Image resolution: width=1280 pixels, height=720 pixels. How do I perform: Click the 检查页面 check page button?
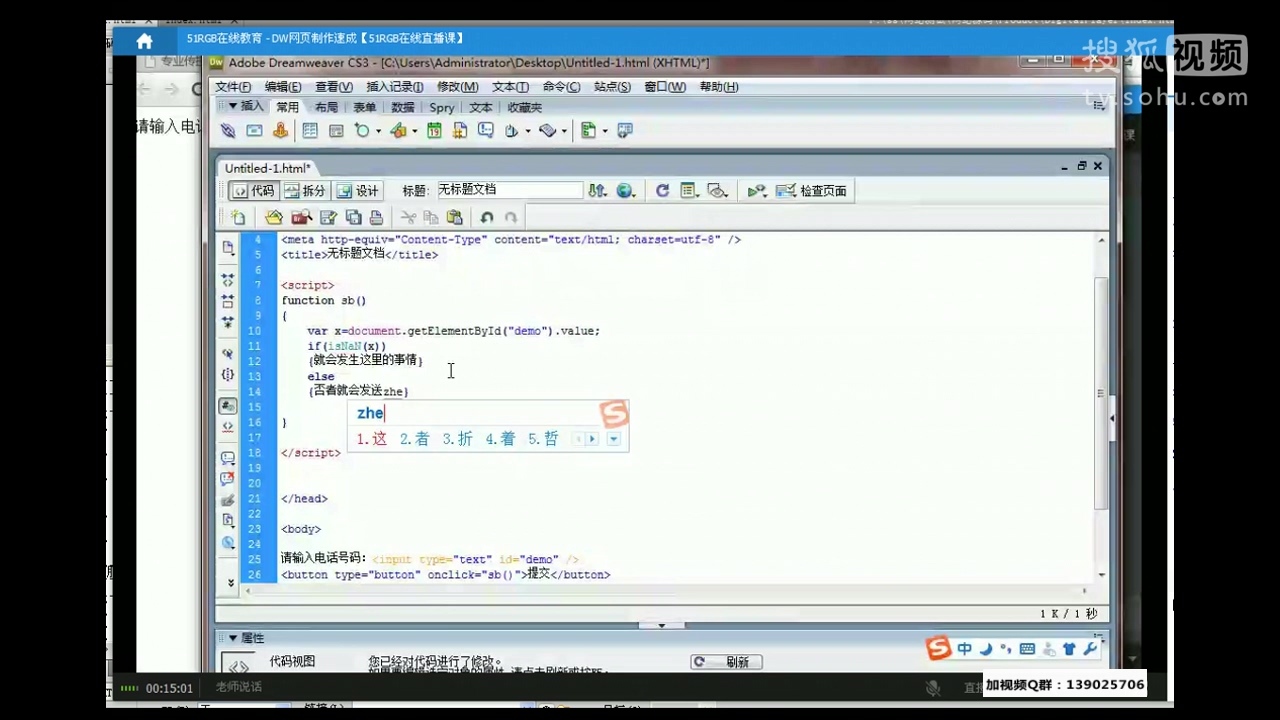[x=812, y=191]
